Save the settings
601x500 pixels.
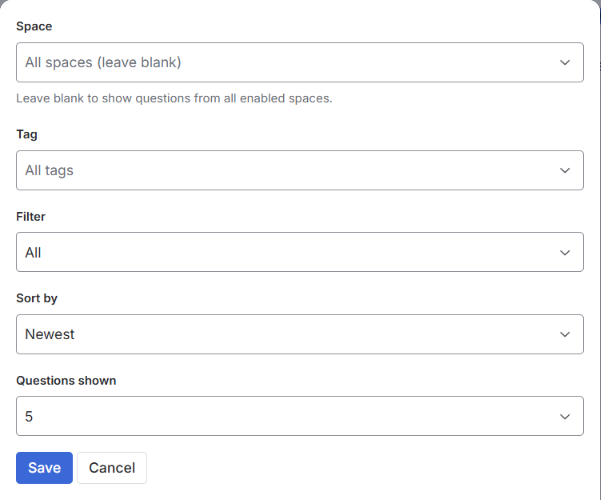click(44, 468)
